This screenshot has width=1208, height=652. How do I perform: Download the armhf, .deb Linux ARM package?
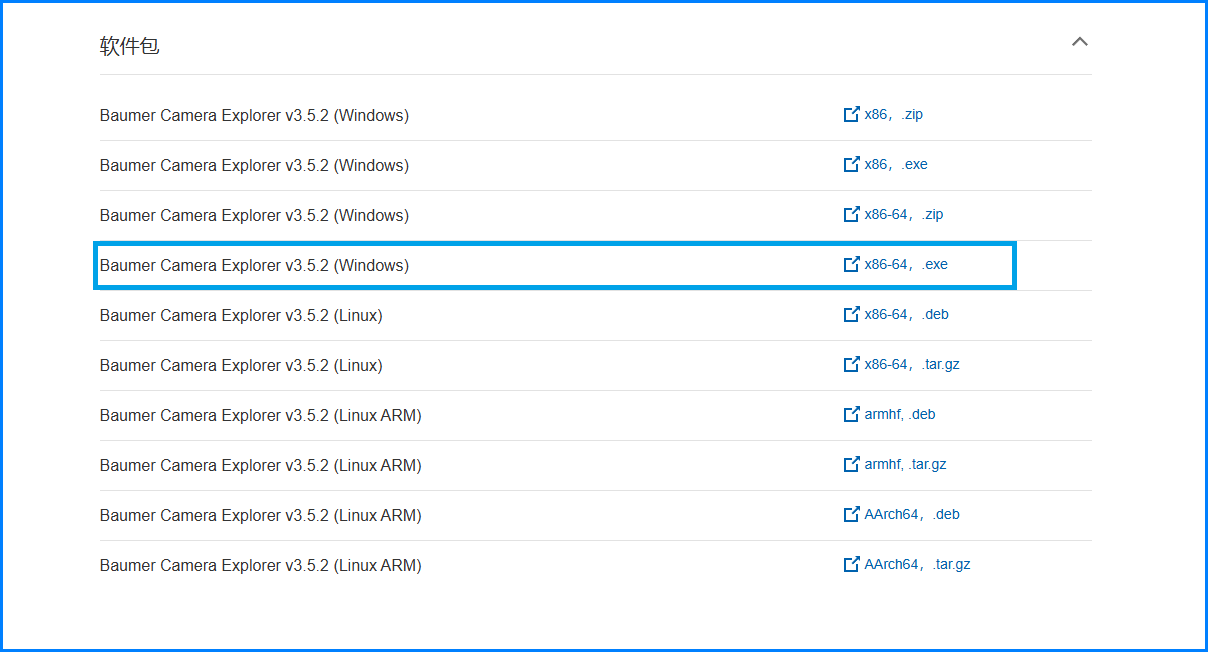[x=900, y=414]
